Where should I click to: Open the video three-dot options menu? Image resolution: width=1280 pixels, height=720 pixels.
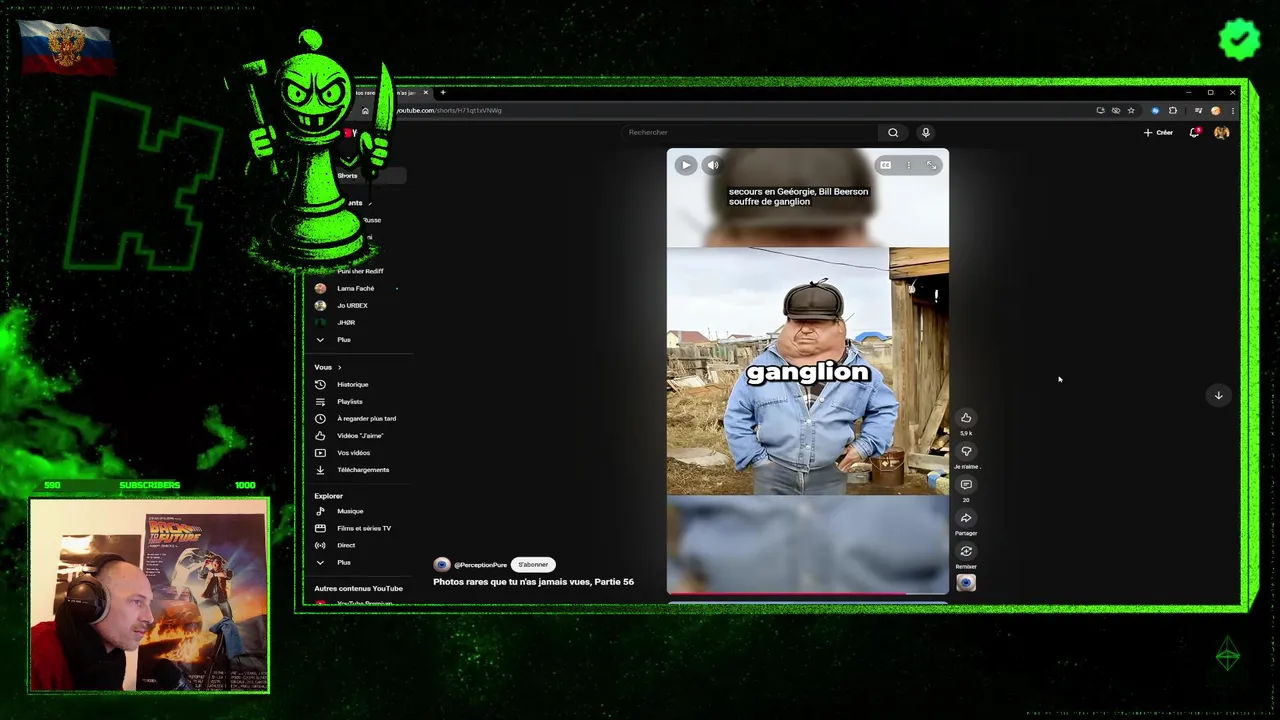[x=908, y=165]
